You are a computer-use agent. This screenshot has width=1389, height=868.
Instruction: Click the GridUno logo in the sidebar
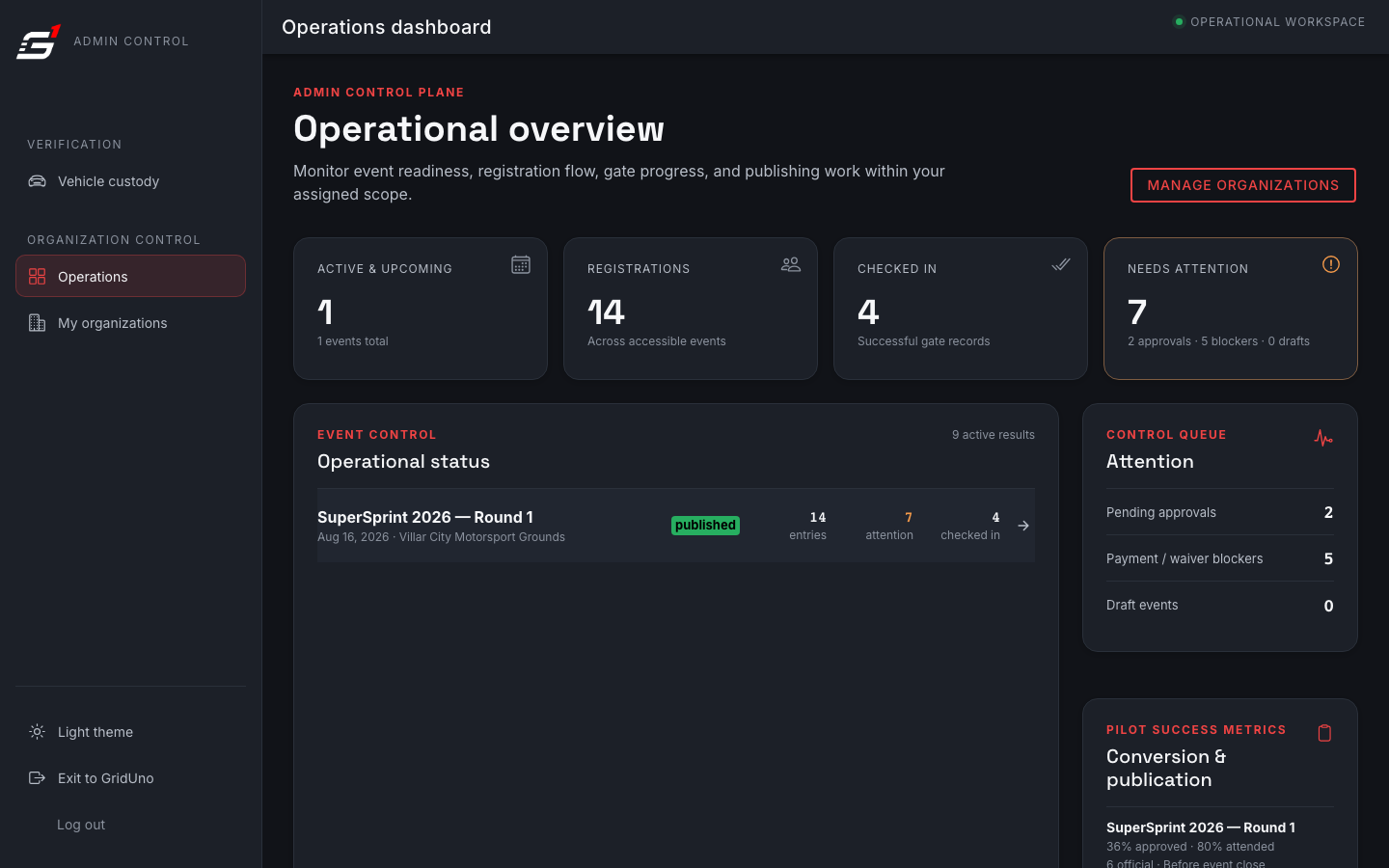pyautogui.click(x=39, y=41)
